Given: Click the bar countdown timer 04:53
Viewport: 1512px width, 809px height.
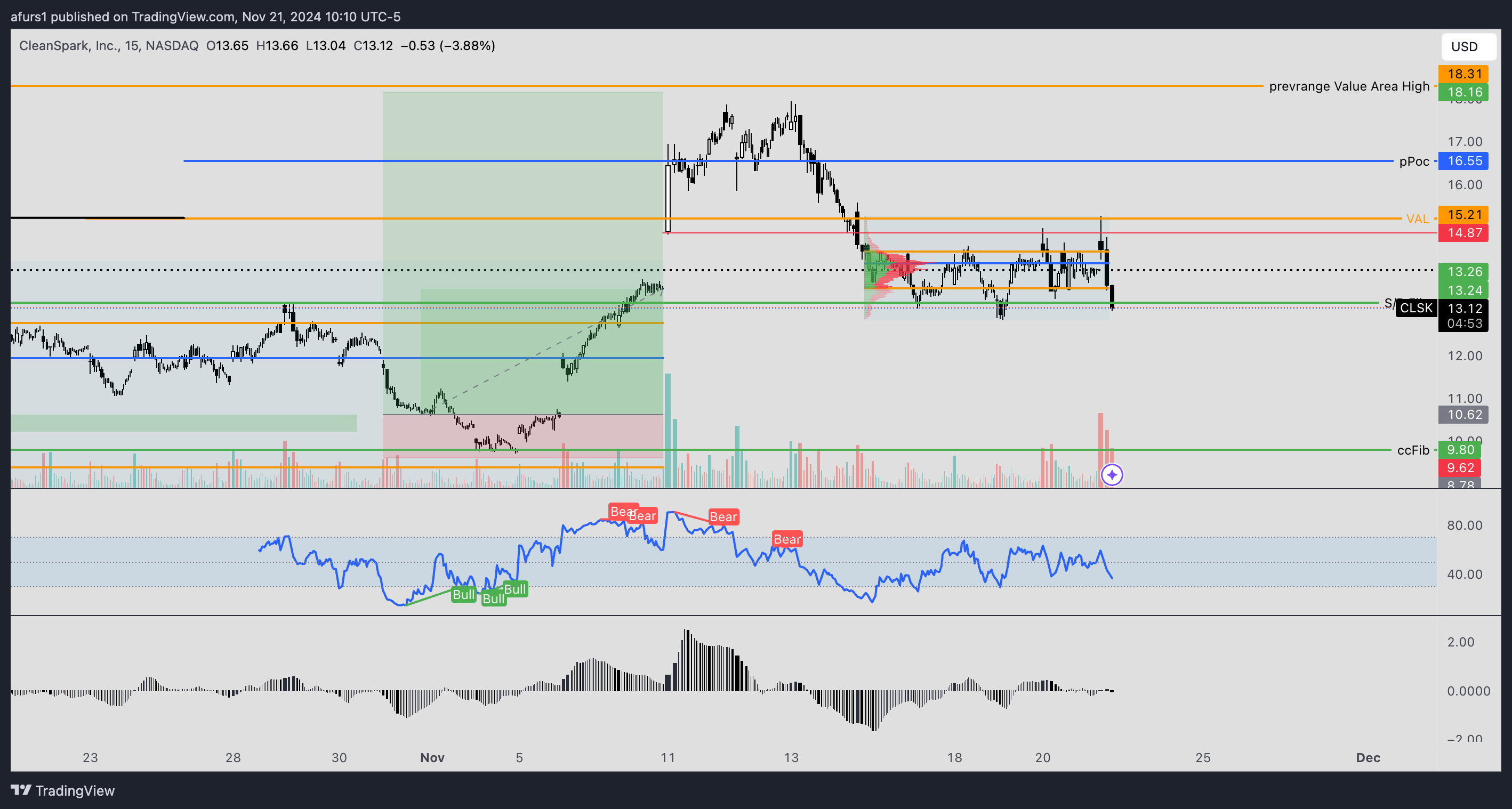Looking at the screenshot, I should point(1463,324).
